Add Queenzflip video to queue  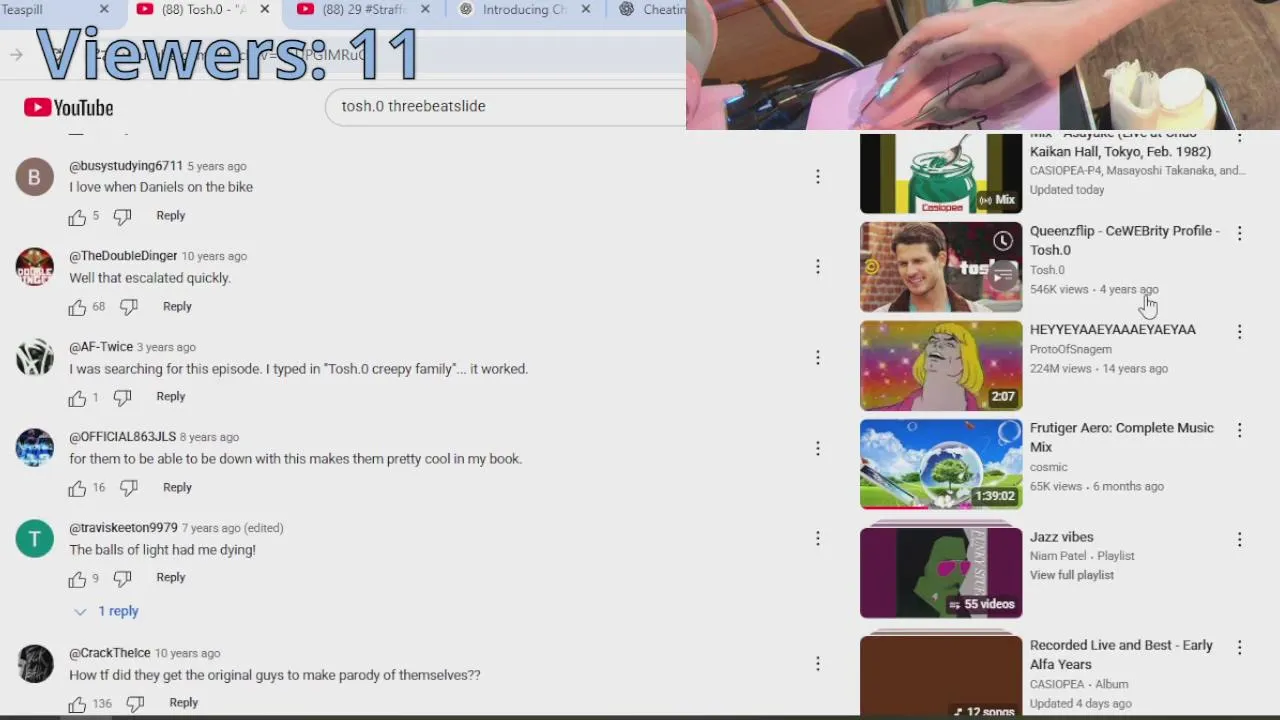click(1003, 277)
